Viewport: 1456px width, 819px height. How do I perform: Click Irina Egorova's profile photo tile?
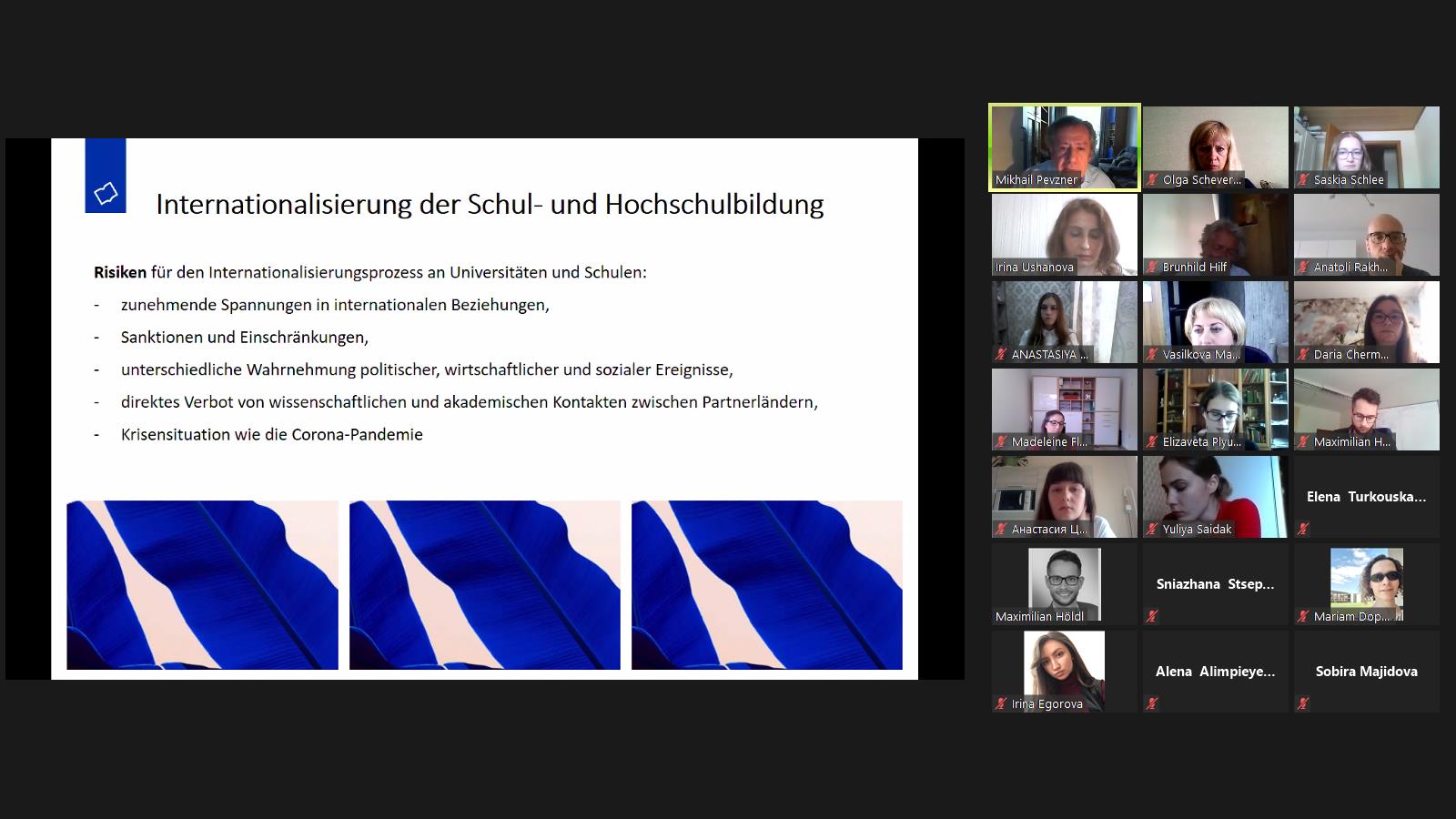pos(1065,672)
